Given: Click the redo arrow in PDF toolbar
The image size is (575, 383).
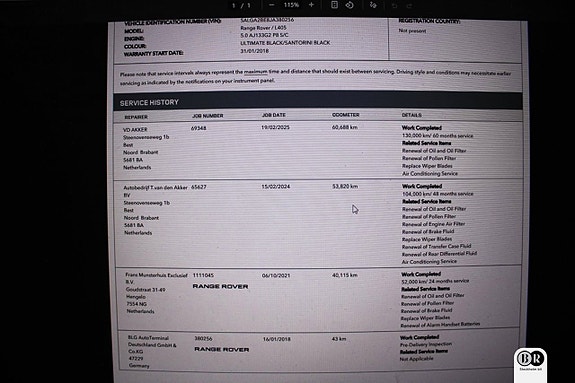Looking at the screenshot, I should 410,6.
